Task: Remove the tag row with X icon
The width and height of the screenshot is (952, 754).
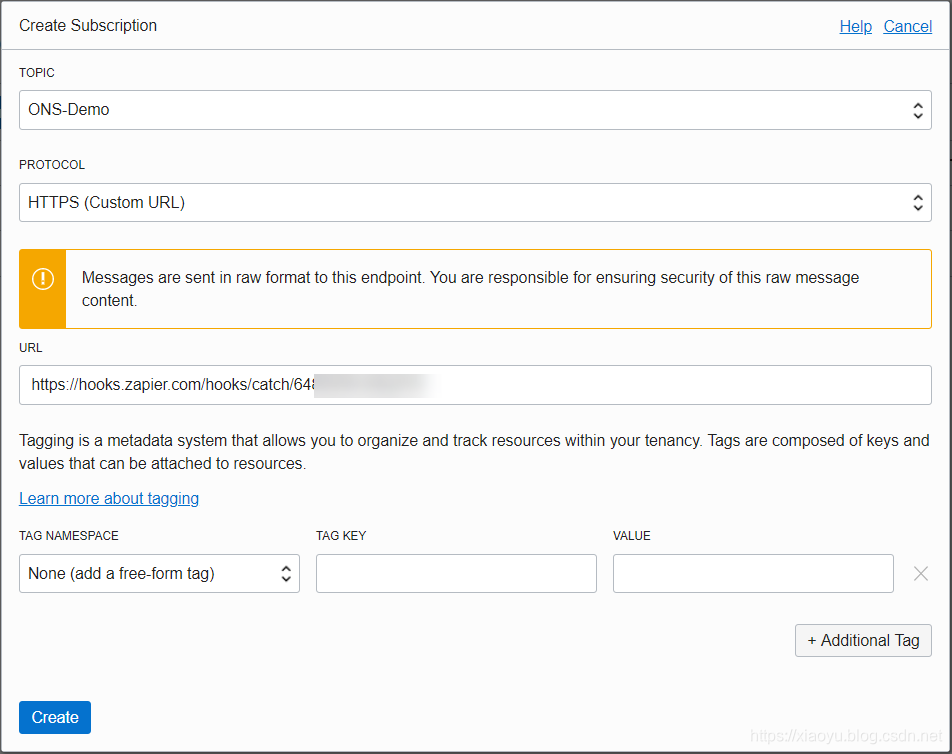Action: (921, 573)
